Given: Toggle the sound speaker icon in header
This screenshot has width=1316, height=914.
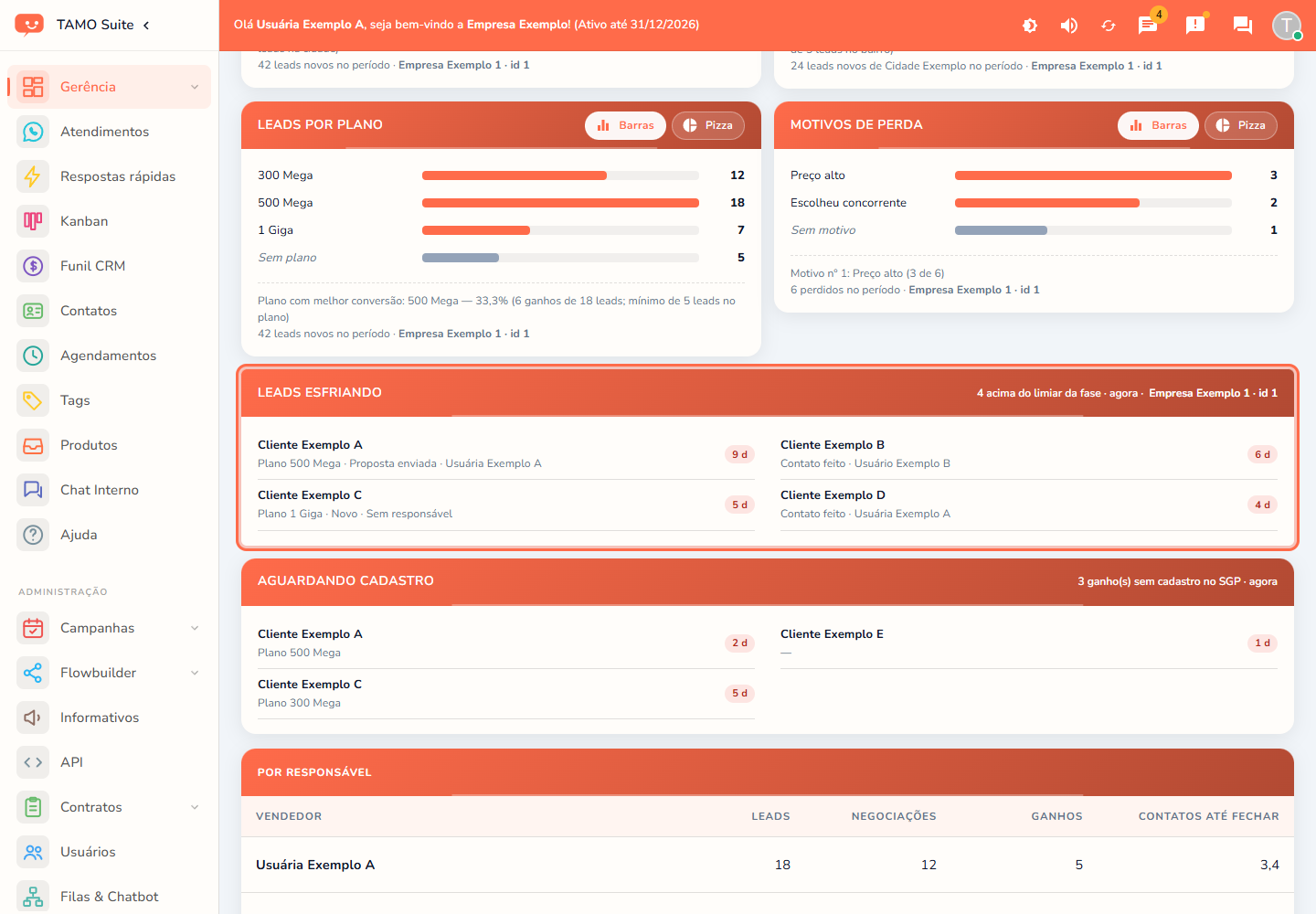Looking at the screenshot, I should click(1068, 26).
